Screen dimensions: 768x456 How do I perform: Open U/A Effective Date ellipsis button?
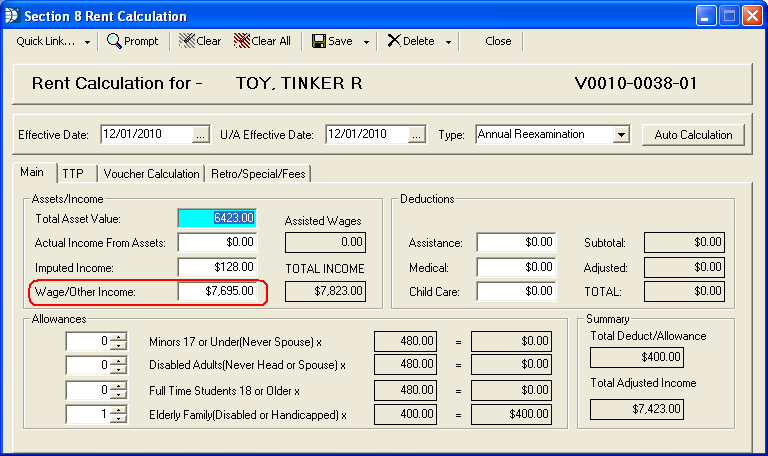(416, 135)
